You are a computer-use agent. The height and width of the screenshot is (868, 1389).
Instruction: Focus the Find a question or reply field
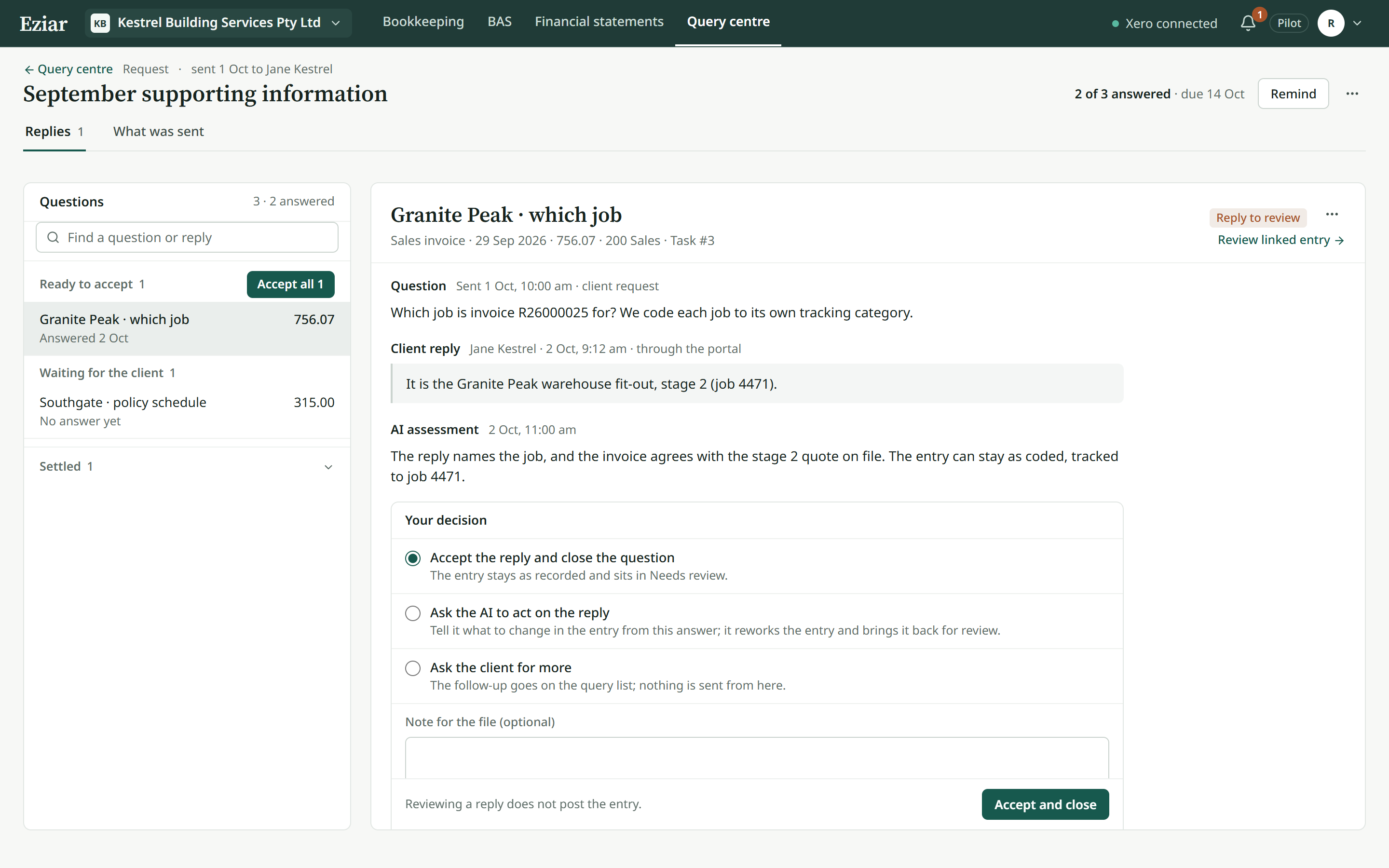coord(187,237)
